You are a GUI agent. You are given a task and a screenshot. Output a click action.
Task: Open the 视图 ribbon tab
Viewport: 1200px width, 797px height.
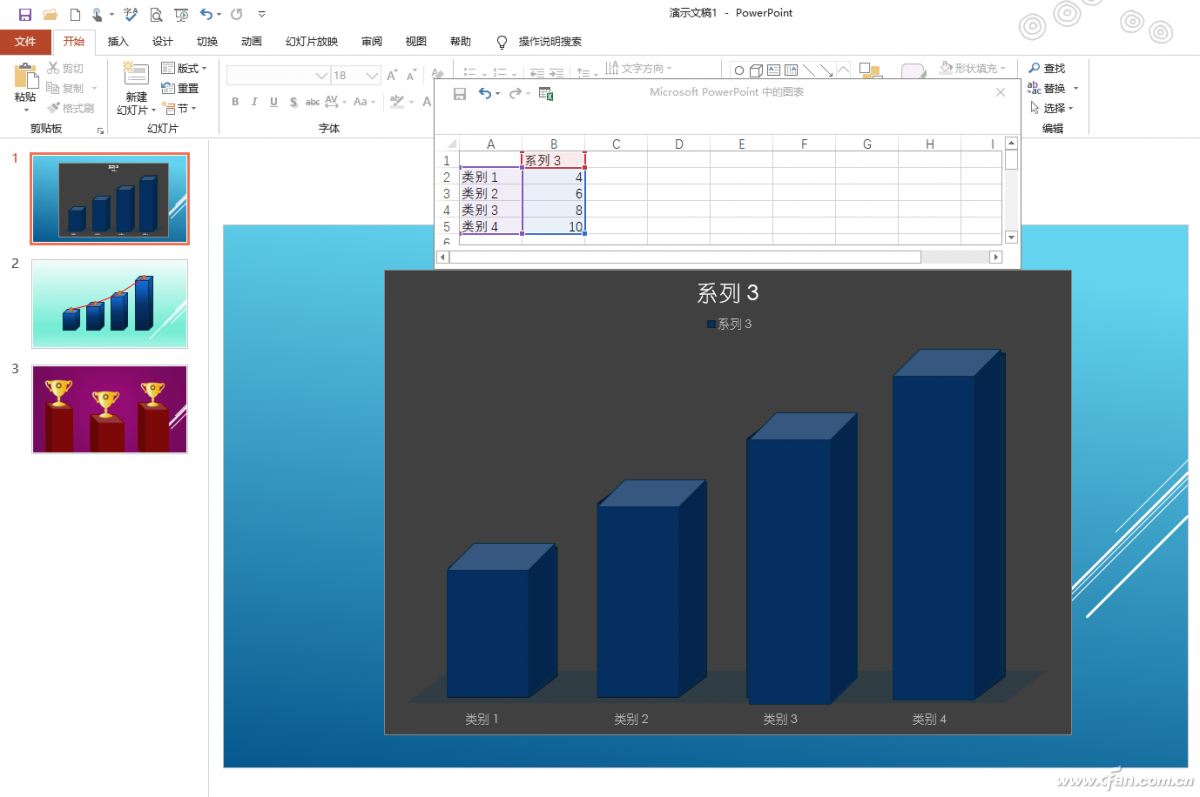click(x=416, y=42)
